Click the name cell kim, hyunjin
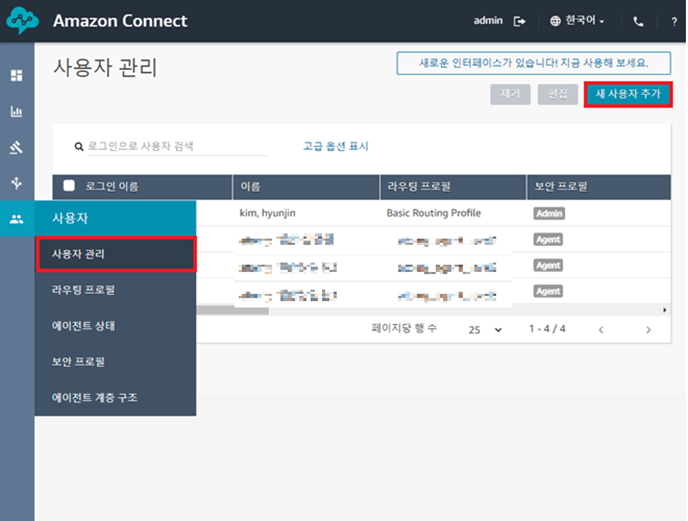Viewport: 688px width, 521px height. [267, 213]
